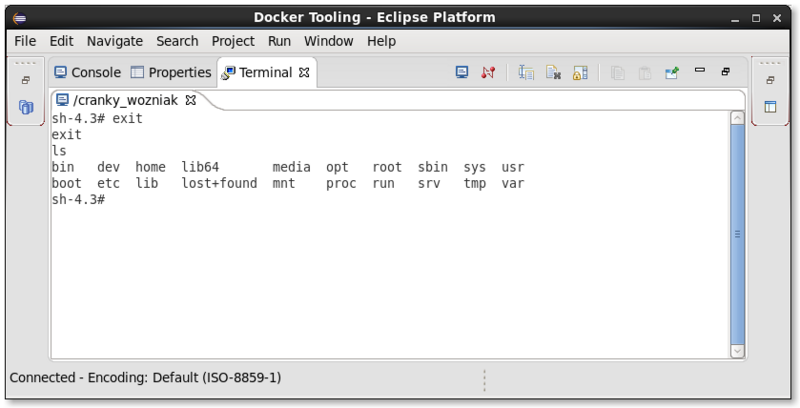Close the Terminal view tab
The height and width of the screenshot is (408, 800).
304,72
